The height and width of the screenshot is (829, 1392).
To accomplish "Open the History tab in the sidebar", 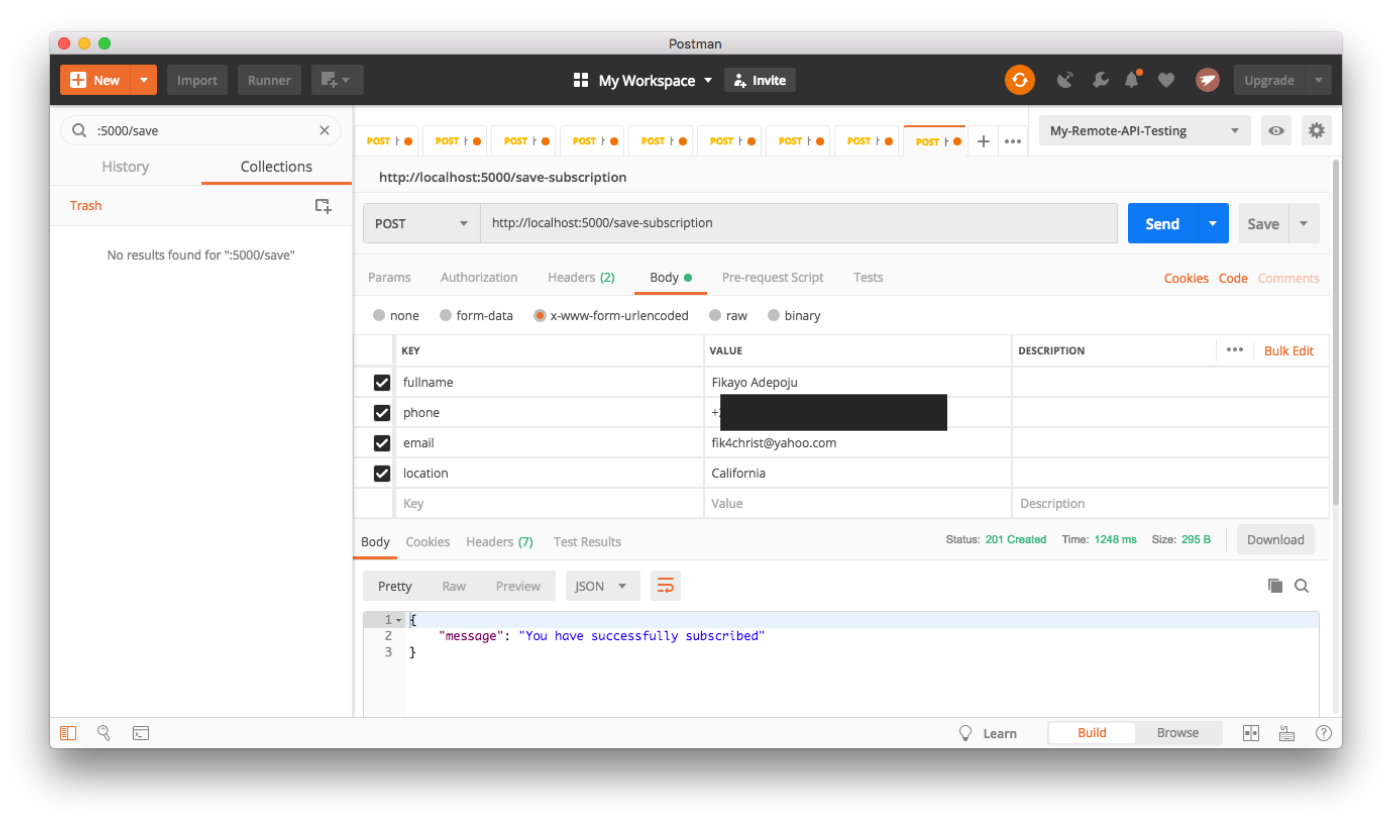I will (x=125, y=167).
